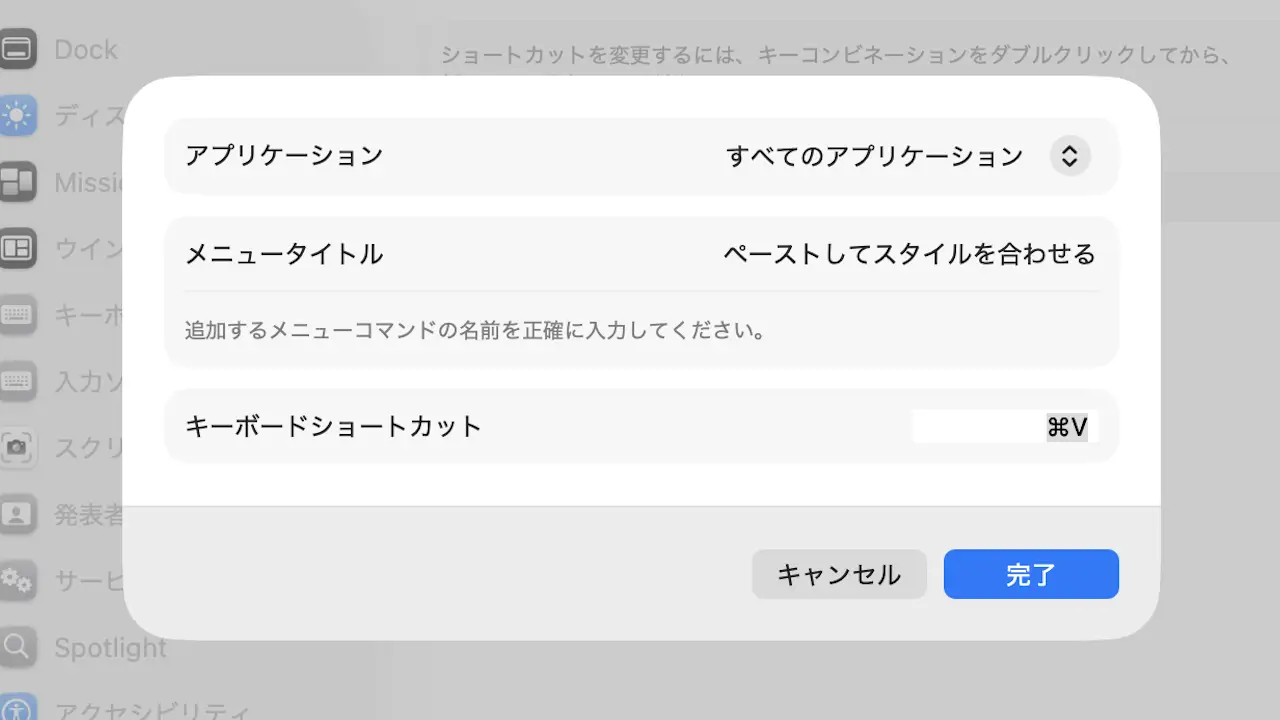Screen dimensions: 1280x720
Task: Open the アプリケーション popup chevron button
Action: coord(1069,156)
